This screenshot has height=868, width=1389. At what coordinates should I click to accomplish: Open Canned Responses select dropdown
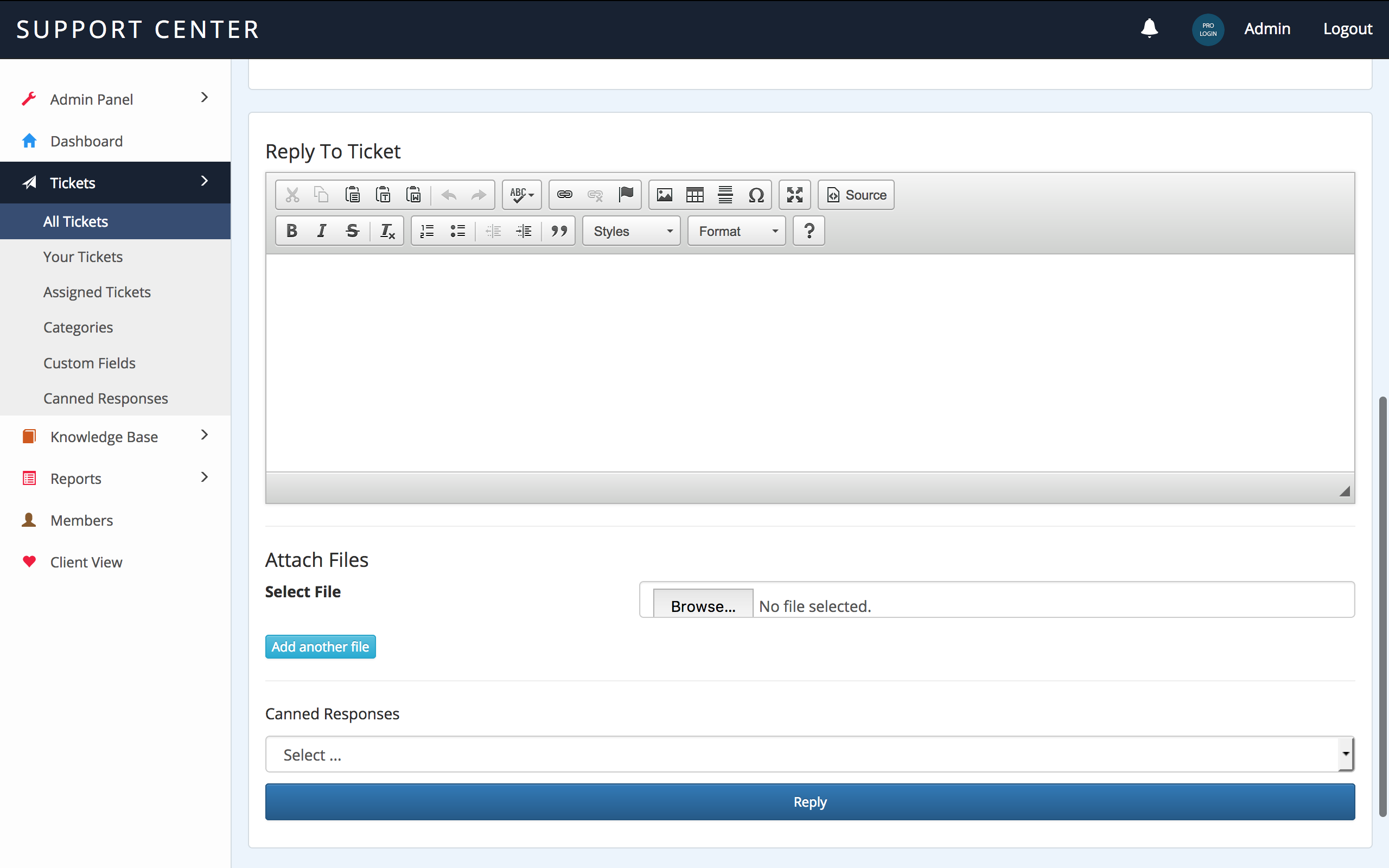(810, 754)
